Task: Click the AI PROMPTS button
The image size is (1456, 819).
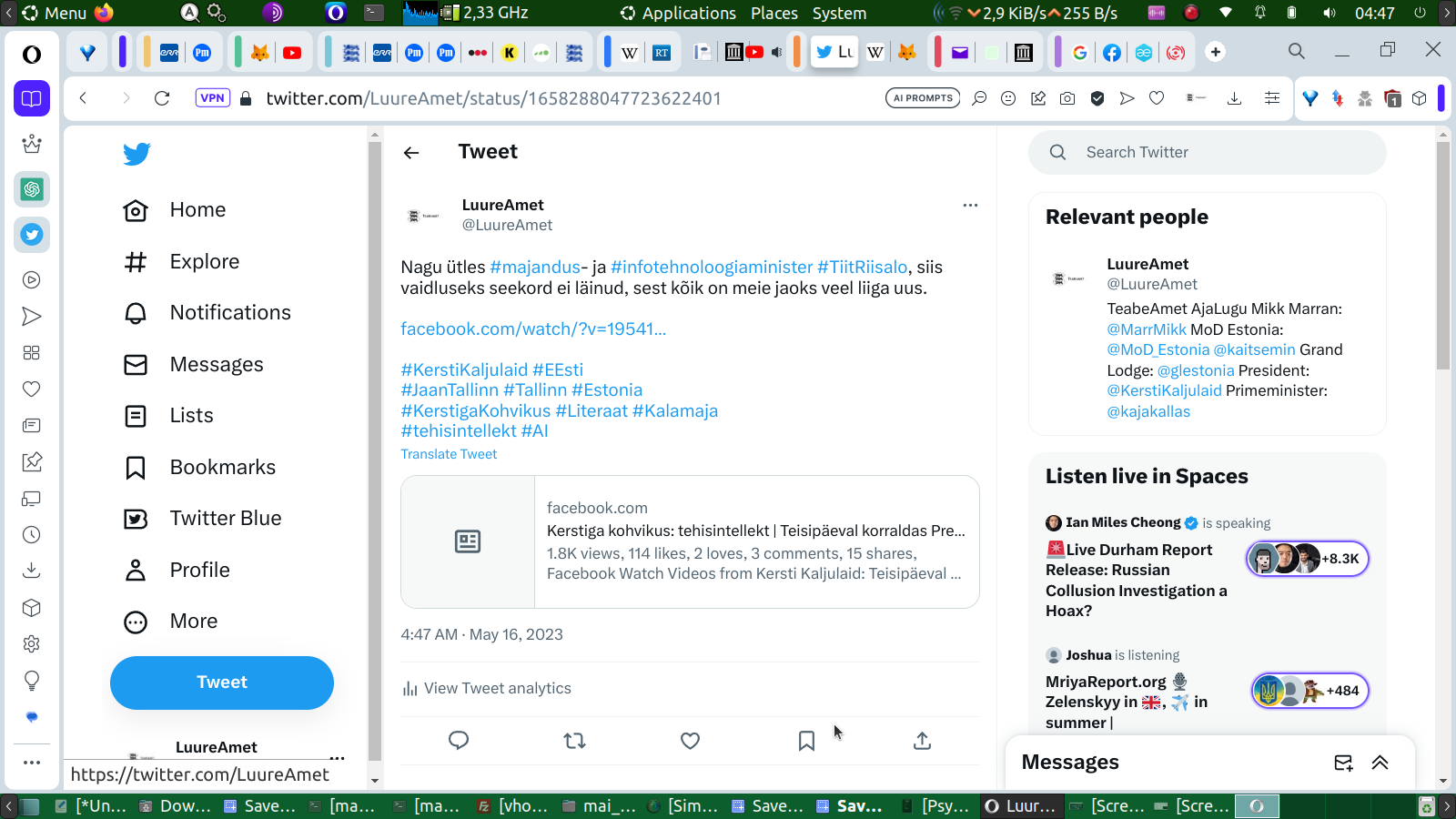Action: [x=923, y=98]
